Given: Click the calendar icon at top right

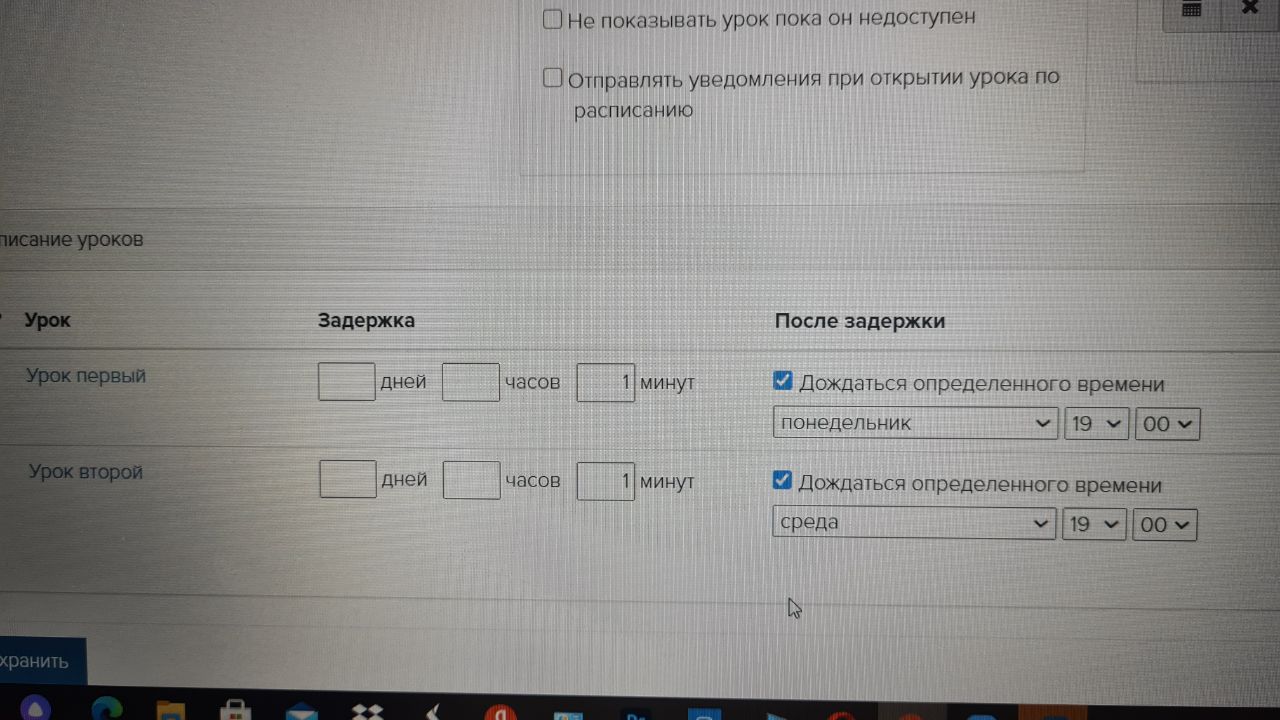Looking at the screenshot, I should coord(1191,8).
